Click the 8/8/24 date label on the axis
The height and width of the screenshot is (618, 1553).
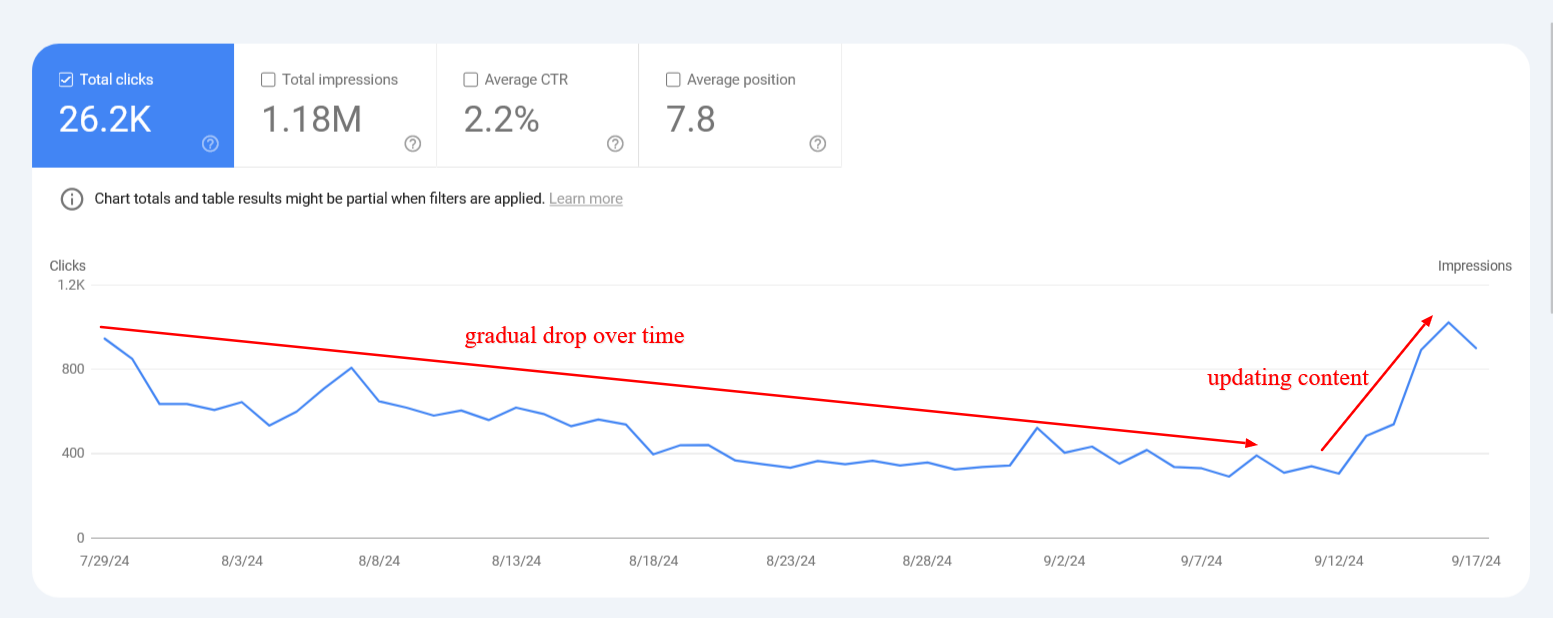[x=378, y=561]
